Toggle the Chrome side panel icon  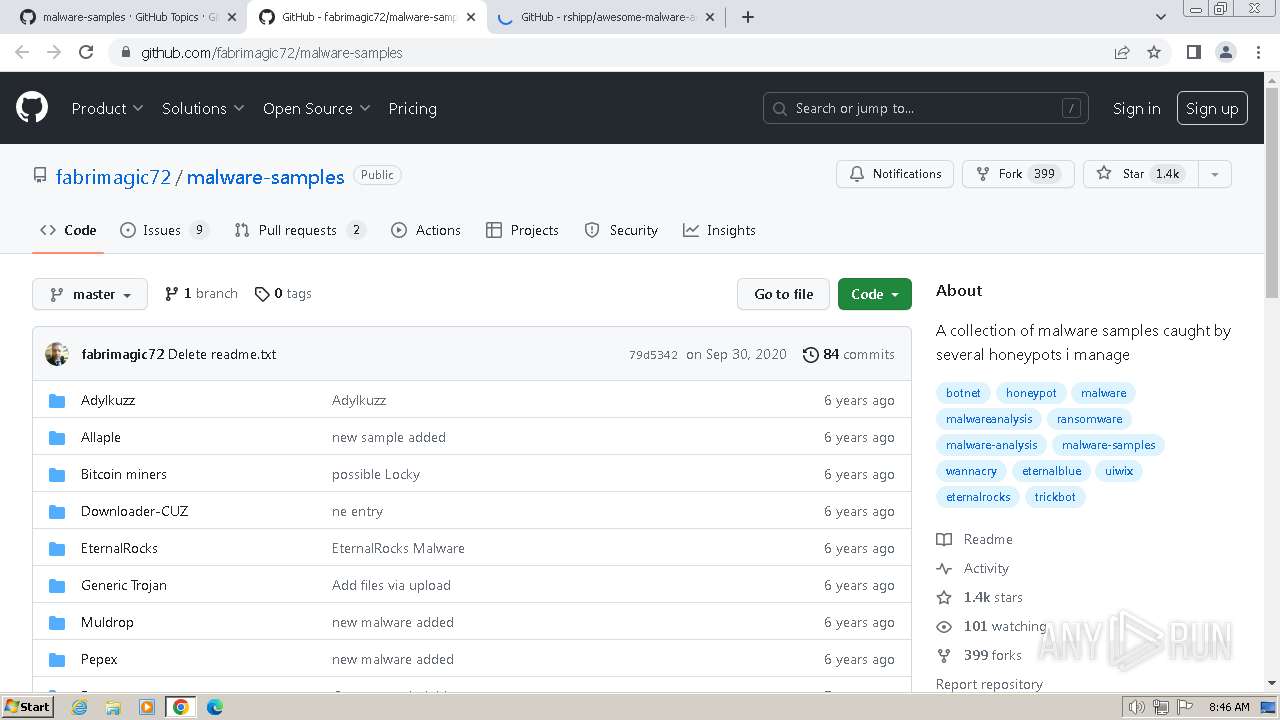tap(1193, 52)
